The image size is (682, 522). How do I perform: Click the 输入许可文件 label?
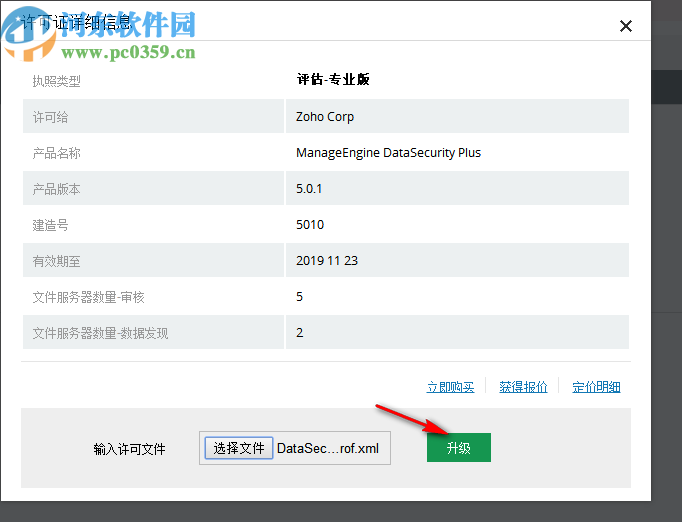[x=129, y=449]
